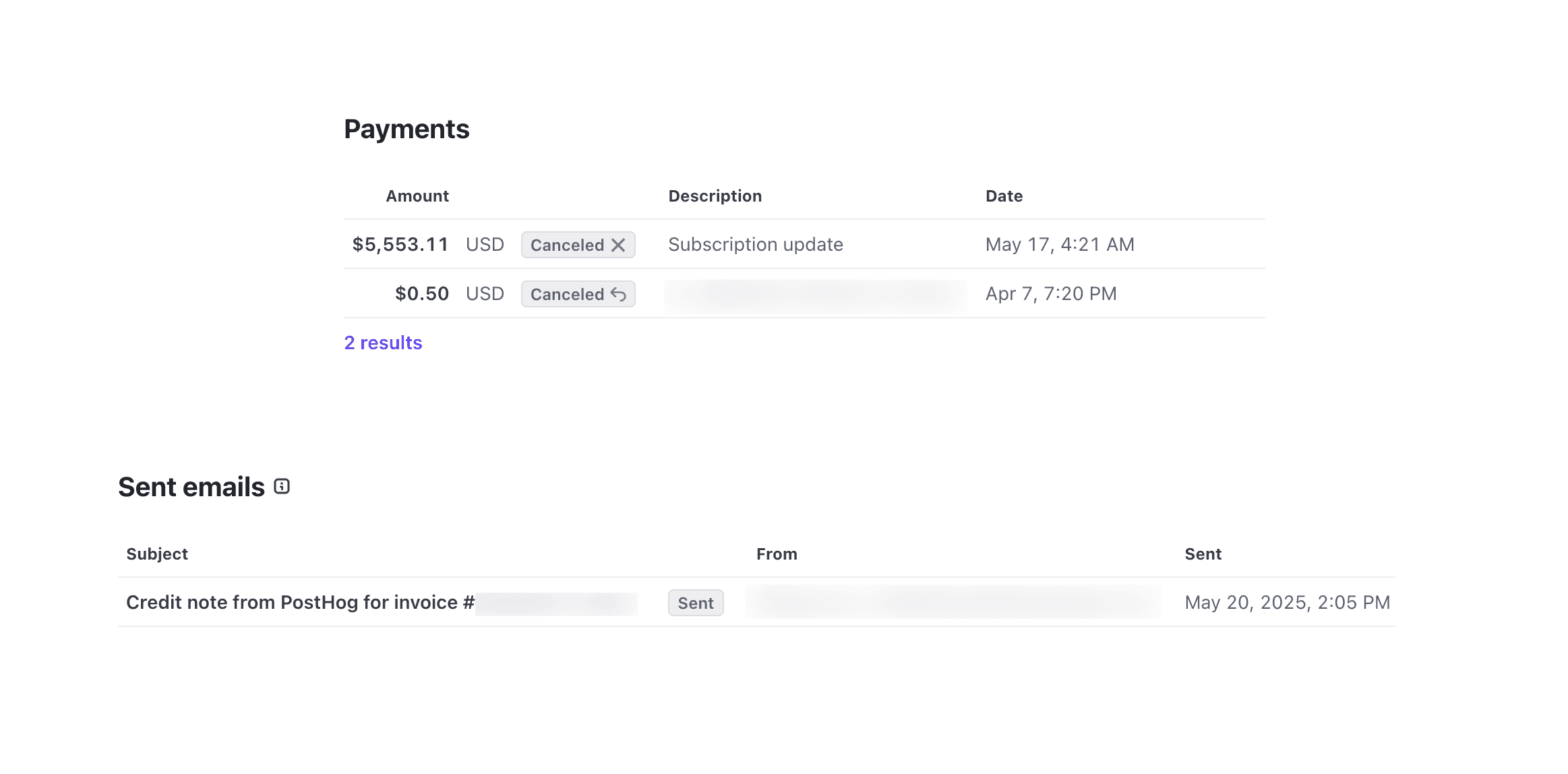Click the From column header
This screenshot has width=1568, height=774.
pyautogui.click(x=777, y=554)
